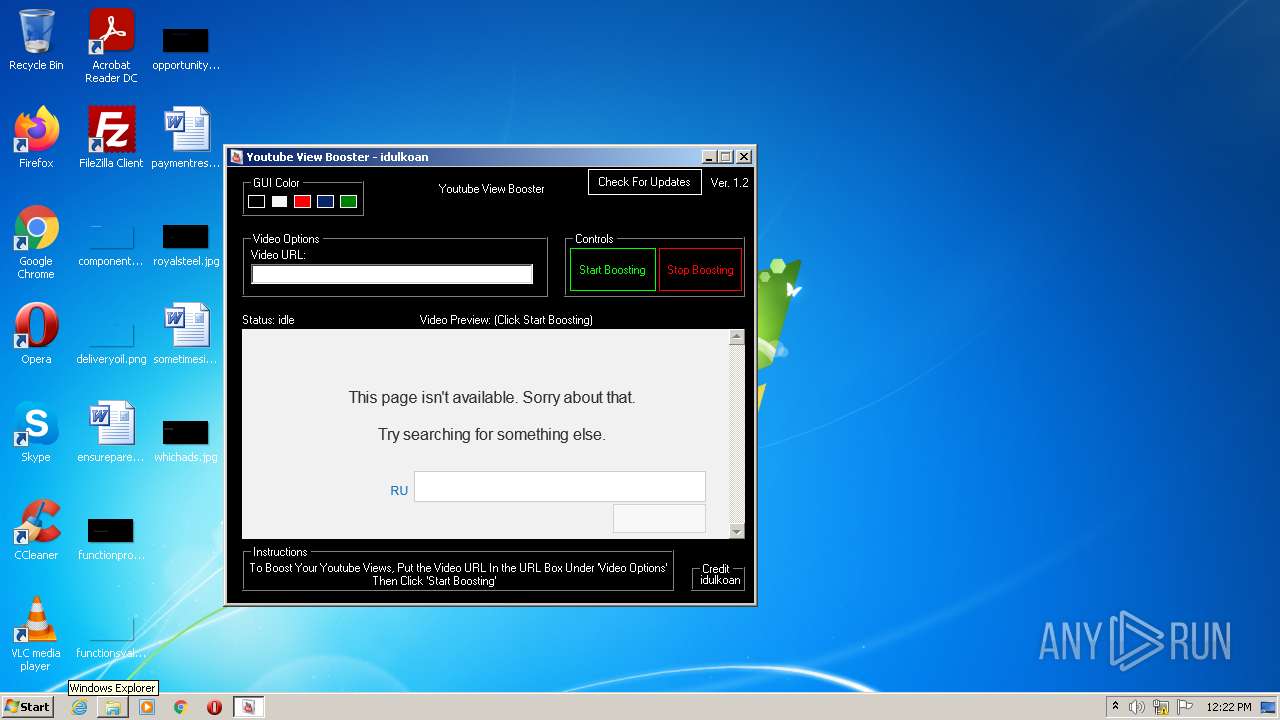
Task: Open Skype desktop shortcut
Action: [x=36, y=432]
